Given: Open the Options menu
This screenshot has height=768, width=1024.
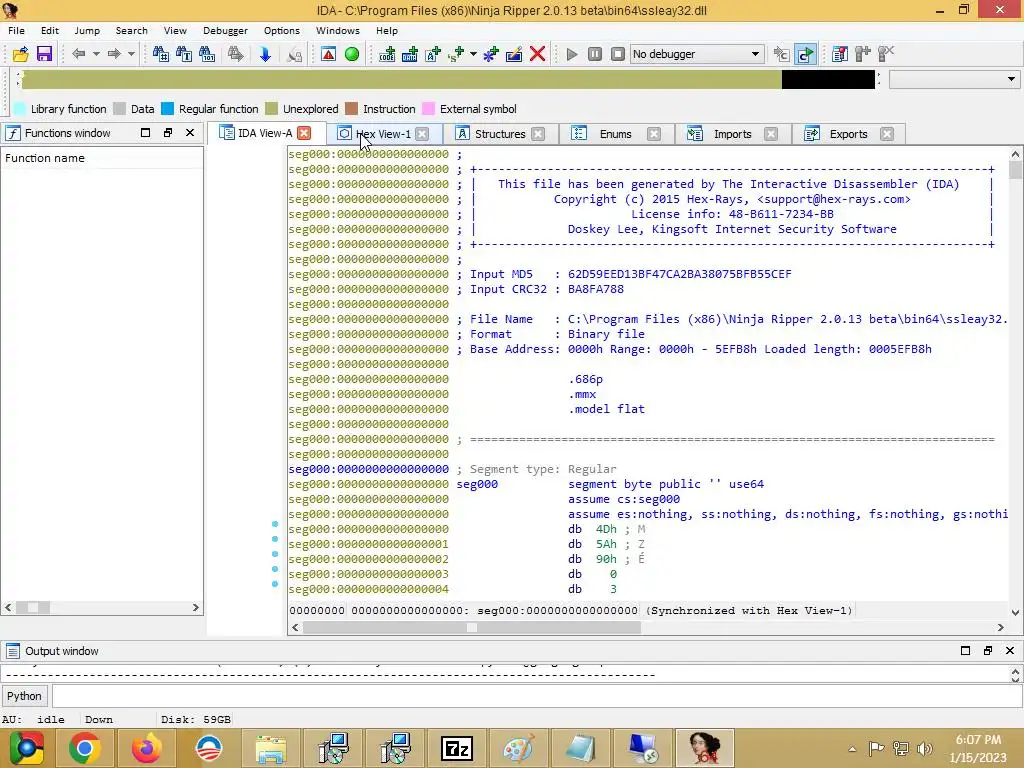Looking at the screenshot, I should click(281, 31).
